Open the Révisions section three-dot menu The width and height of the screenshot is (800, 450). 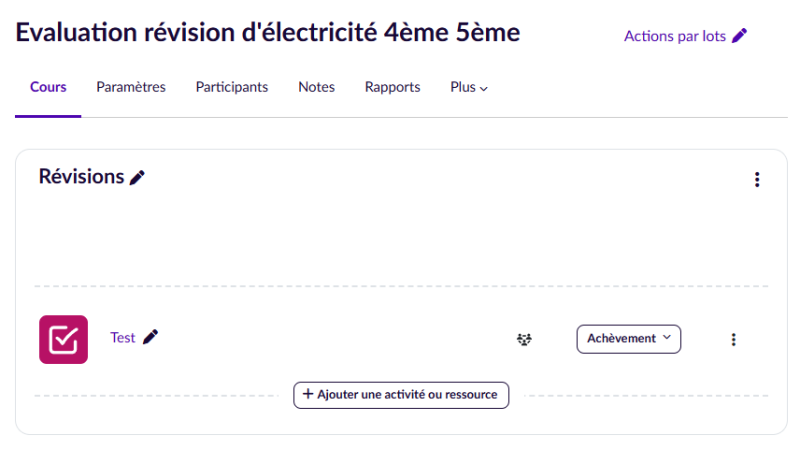click(757, 180)
